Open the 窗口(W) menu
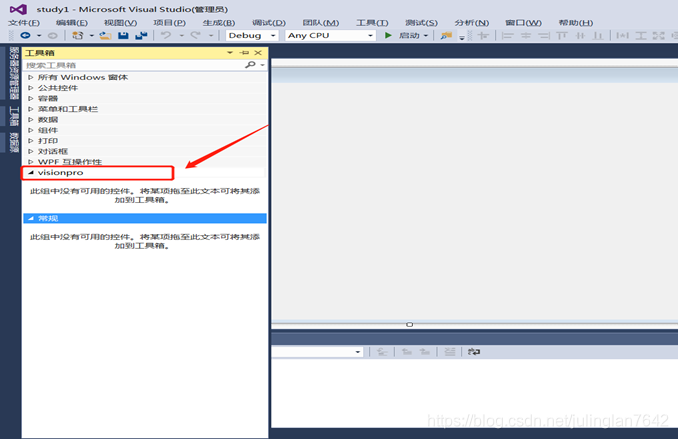This screenshot has width=678, height=439. (523, 22)
